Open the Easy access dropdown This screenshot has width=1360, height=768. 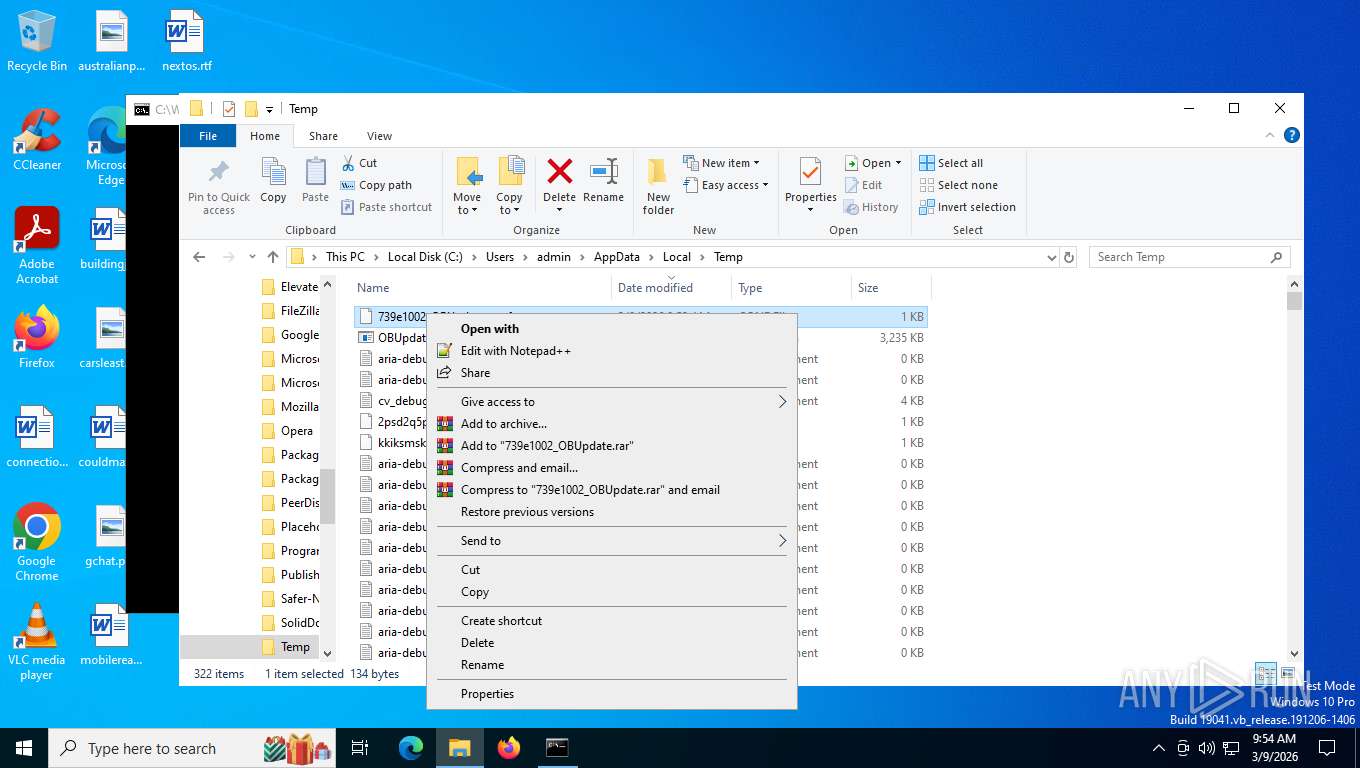pos(727,185)
